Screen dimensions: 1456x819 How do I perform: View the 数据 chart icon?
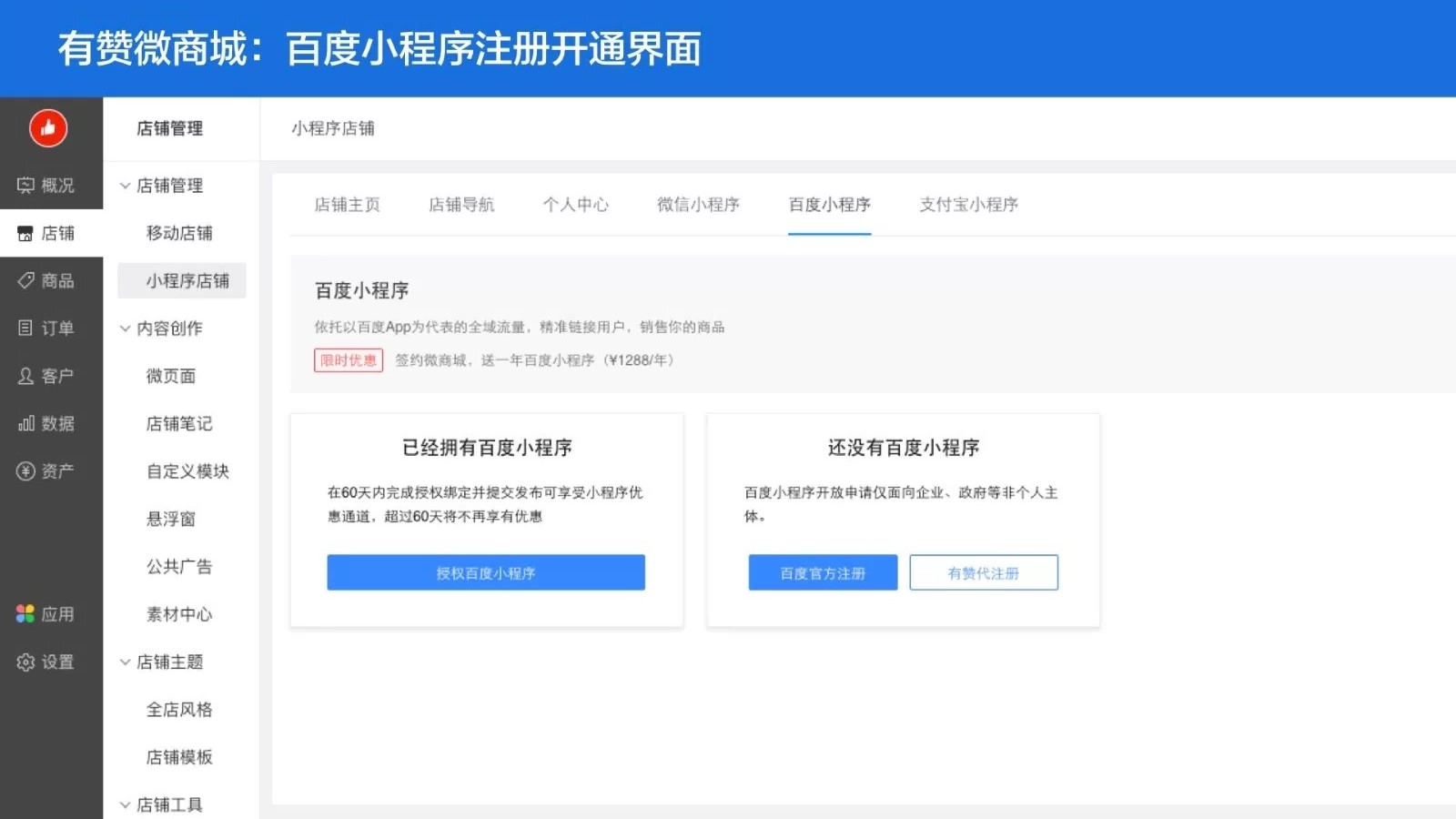pyautogui.click(x=25, y=423)
